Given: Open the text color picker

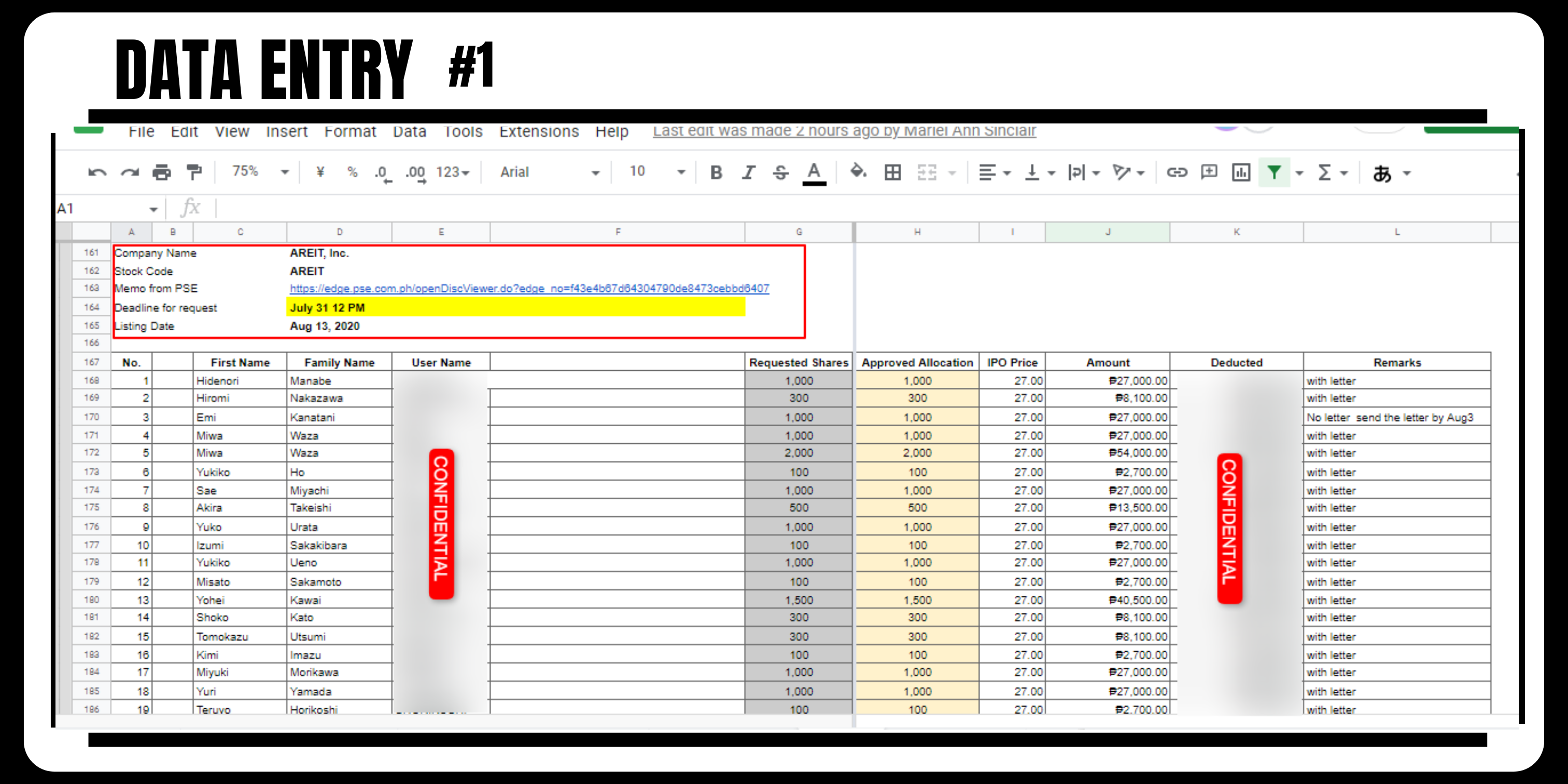Looking at the screenshot, I should [x=814, y=173].
